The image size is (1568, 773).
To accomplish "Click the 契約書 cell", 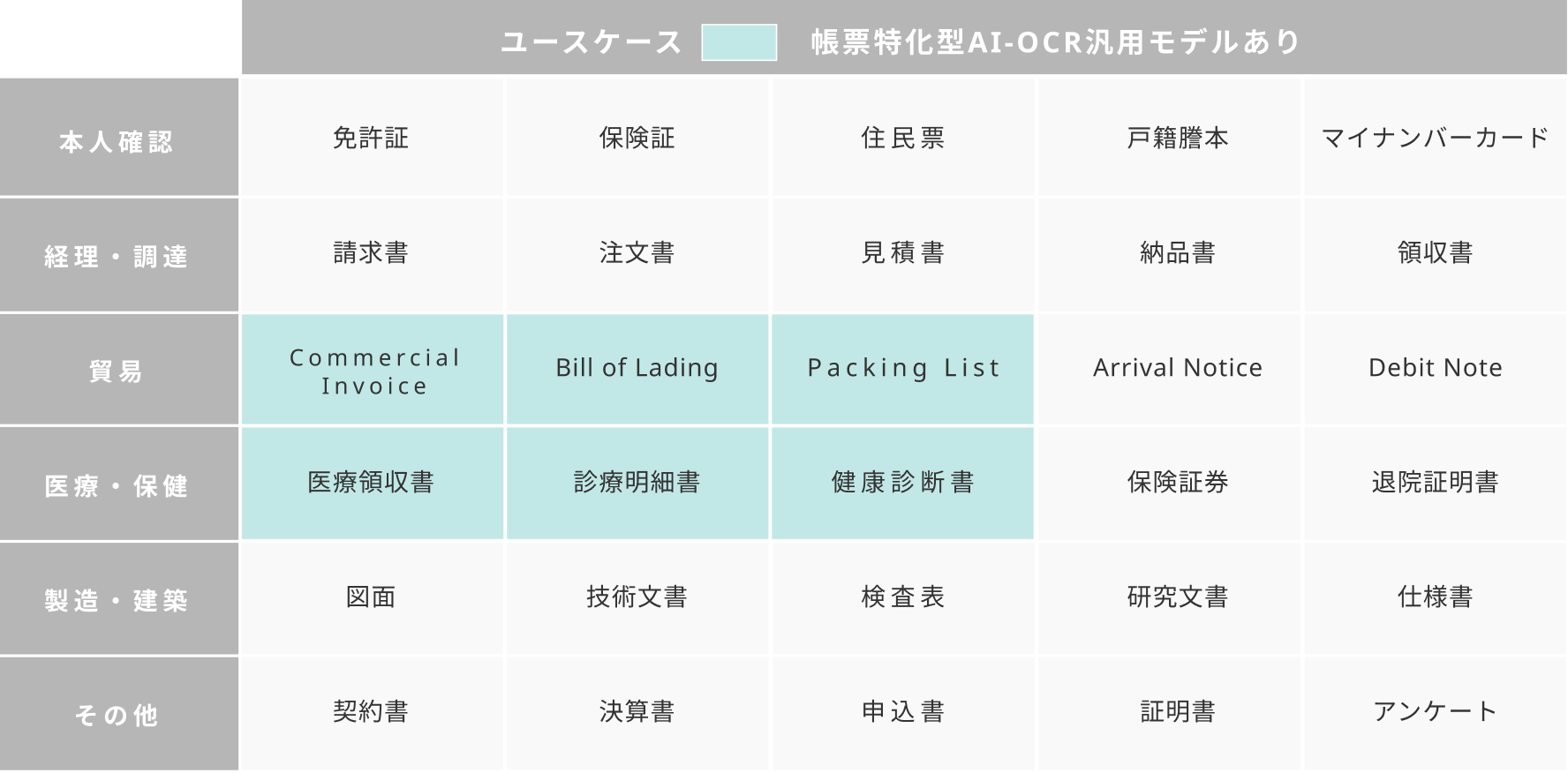I will click(x=372, y=712).
